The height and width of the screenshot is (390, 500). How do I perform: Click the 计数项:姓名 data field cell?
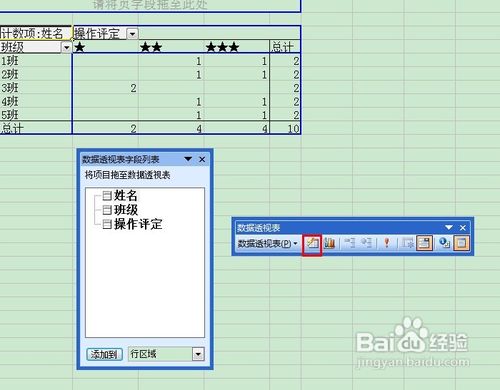pyautogui.click(x=36, y=33)
